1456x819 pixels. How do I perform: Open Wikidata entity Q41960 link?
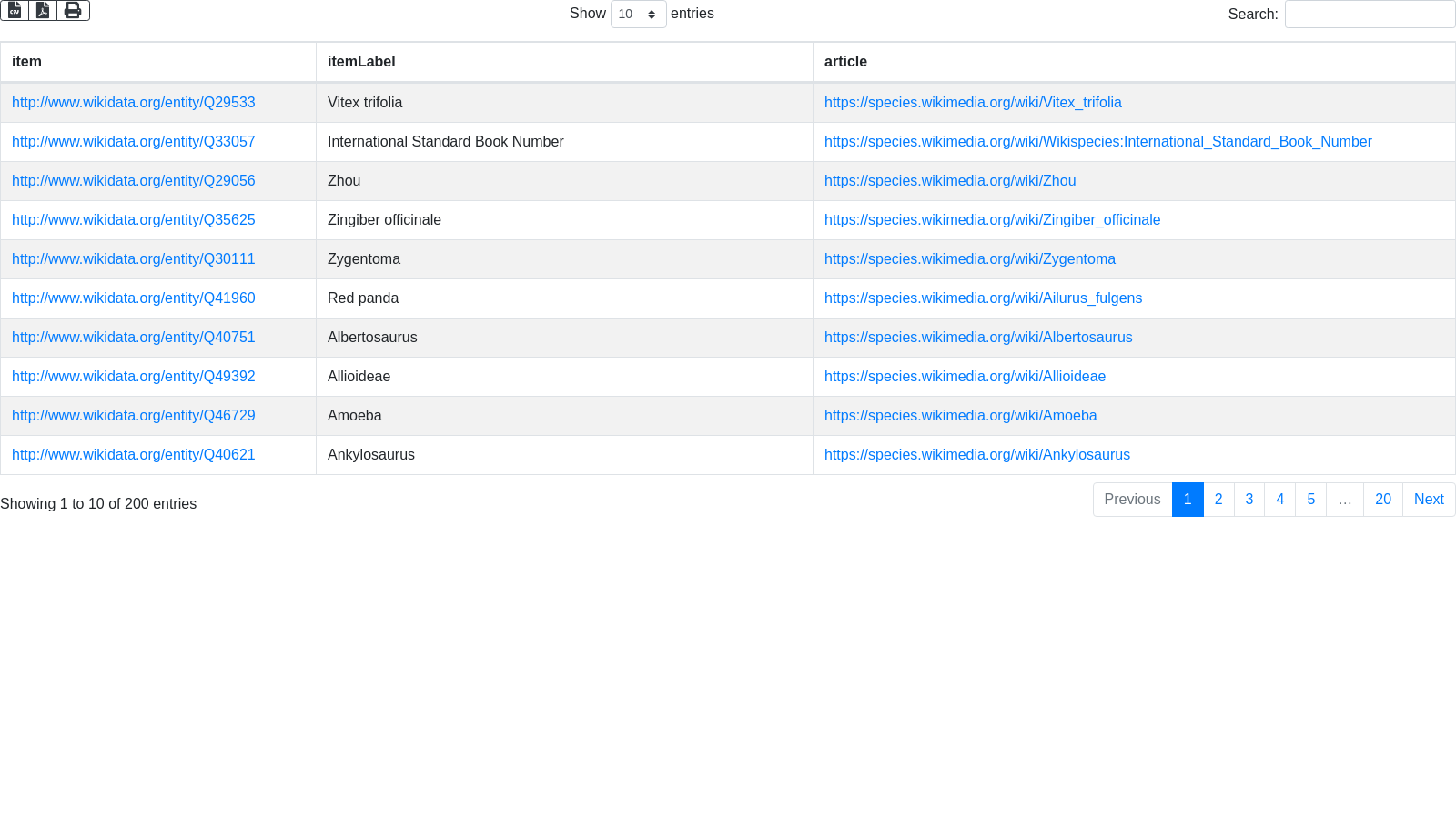pyautogui.click(x=134, y=298)
